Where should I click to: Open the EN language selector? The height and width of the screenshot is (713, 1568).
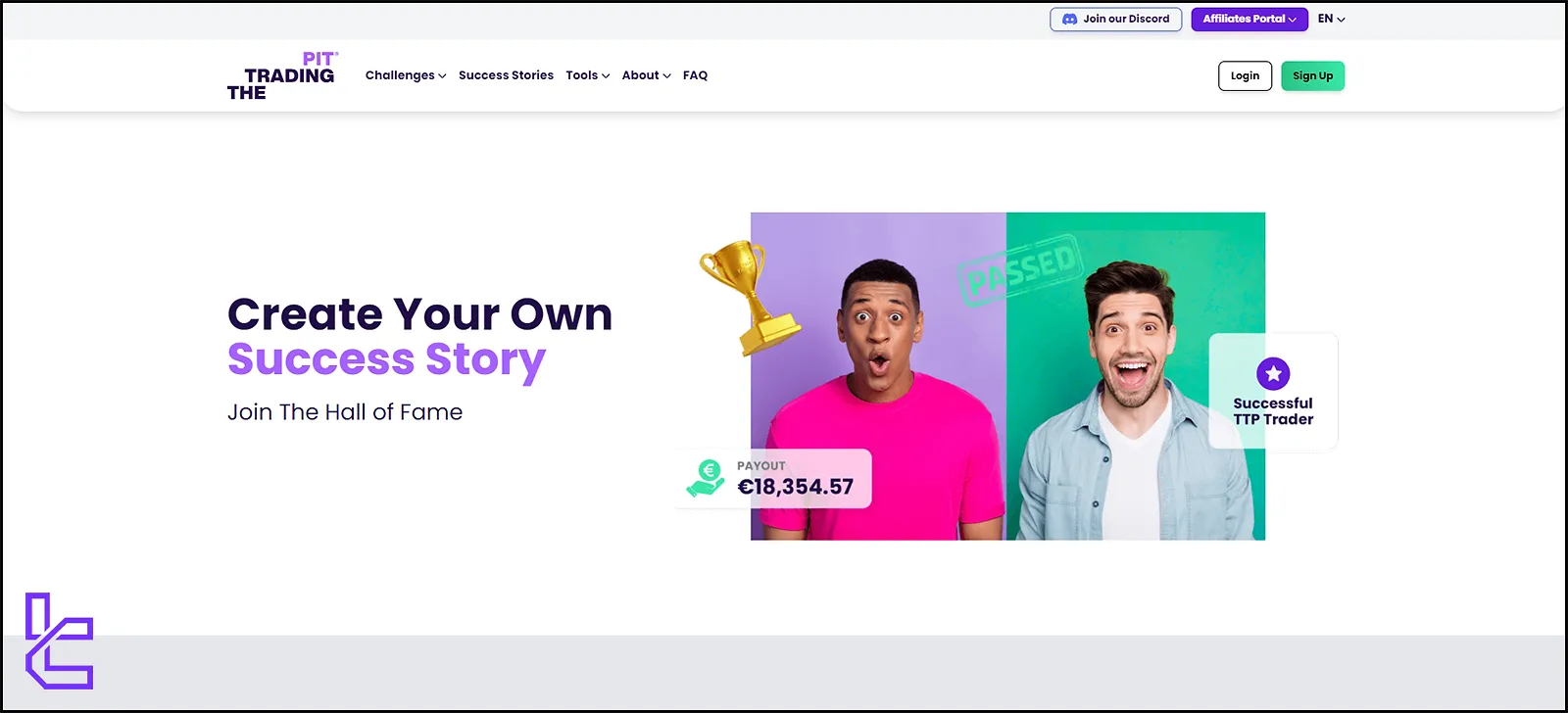[1331, 19]
